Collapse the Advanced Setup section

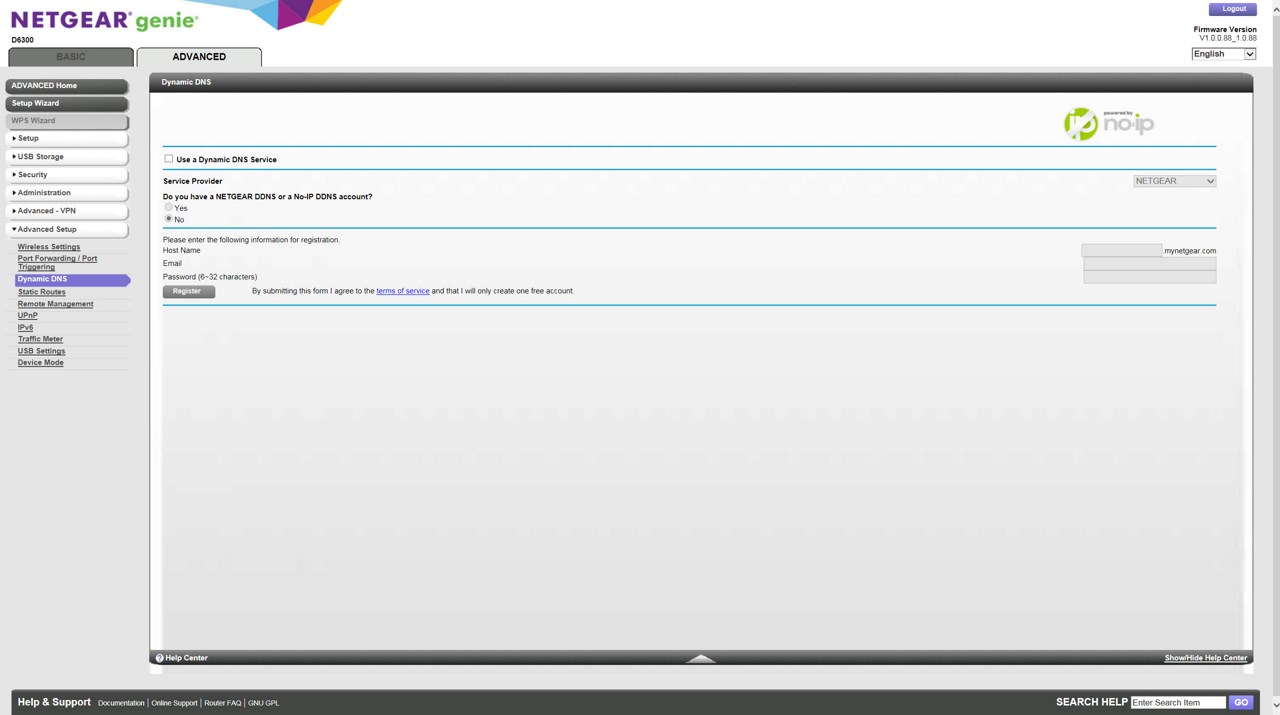pyautogui.click(x=67, y=229)
